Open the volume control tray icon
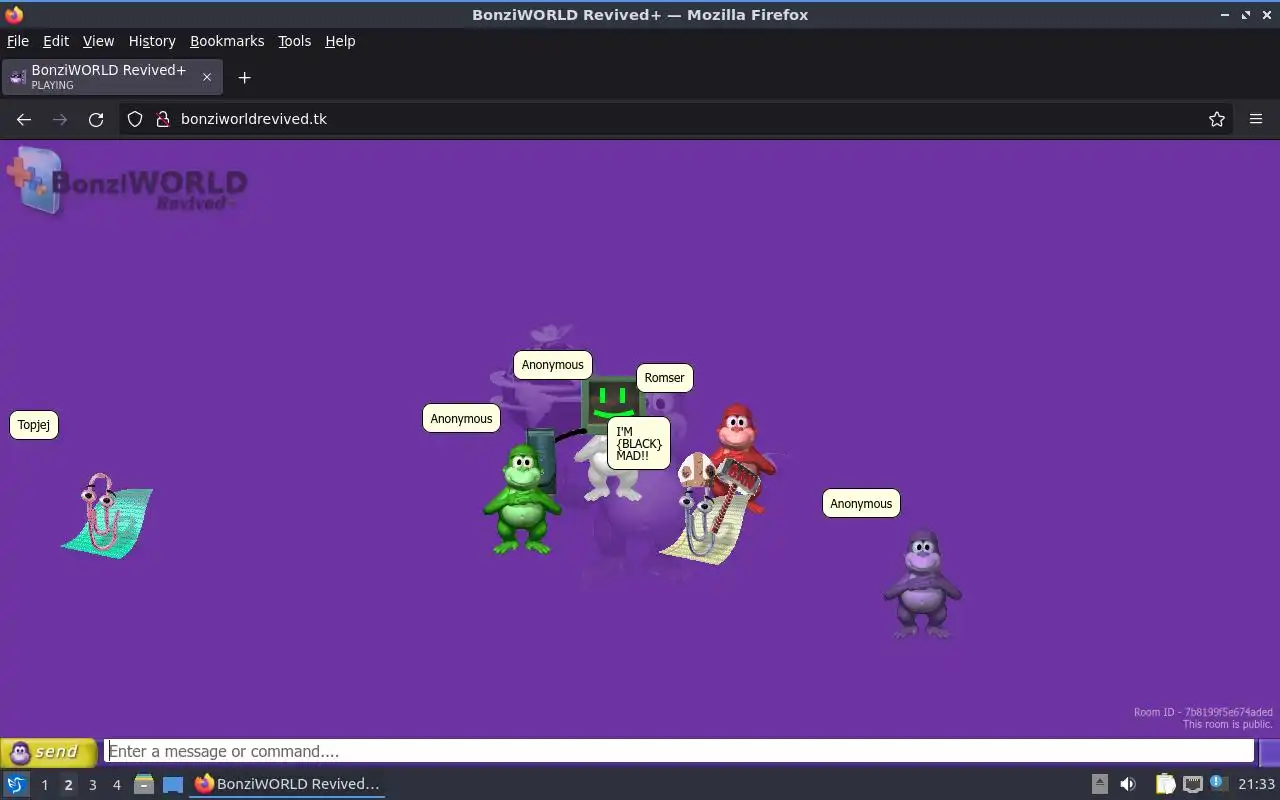 (1128, 784)
